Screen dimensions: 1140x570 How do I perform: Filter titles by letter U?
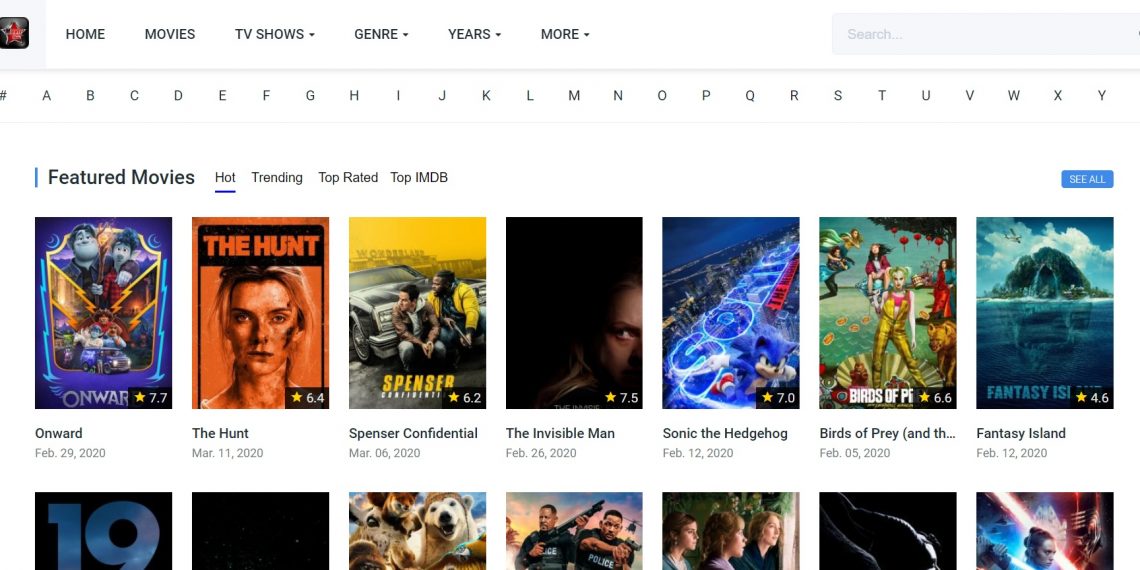coord(926,95)
